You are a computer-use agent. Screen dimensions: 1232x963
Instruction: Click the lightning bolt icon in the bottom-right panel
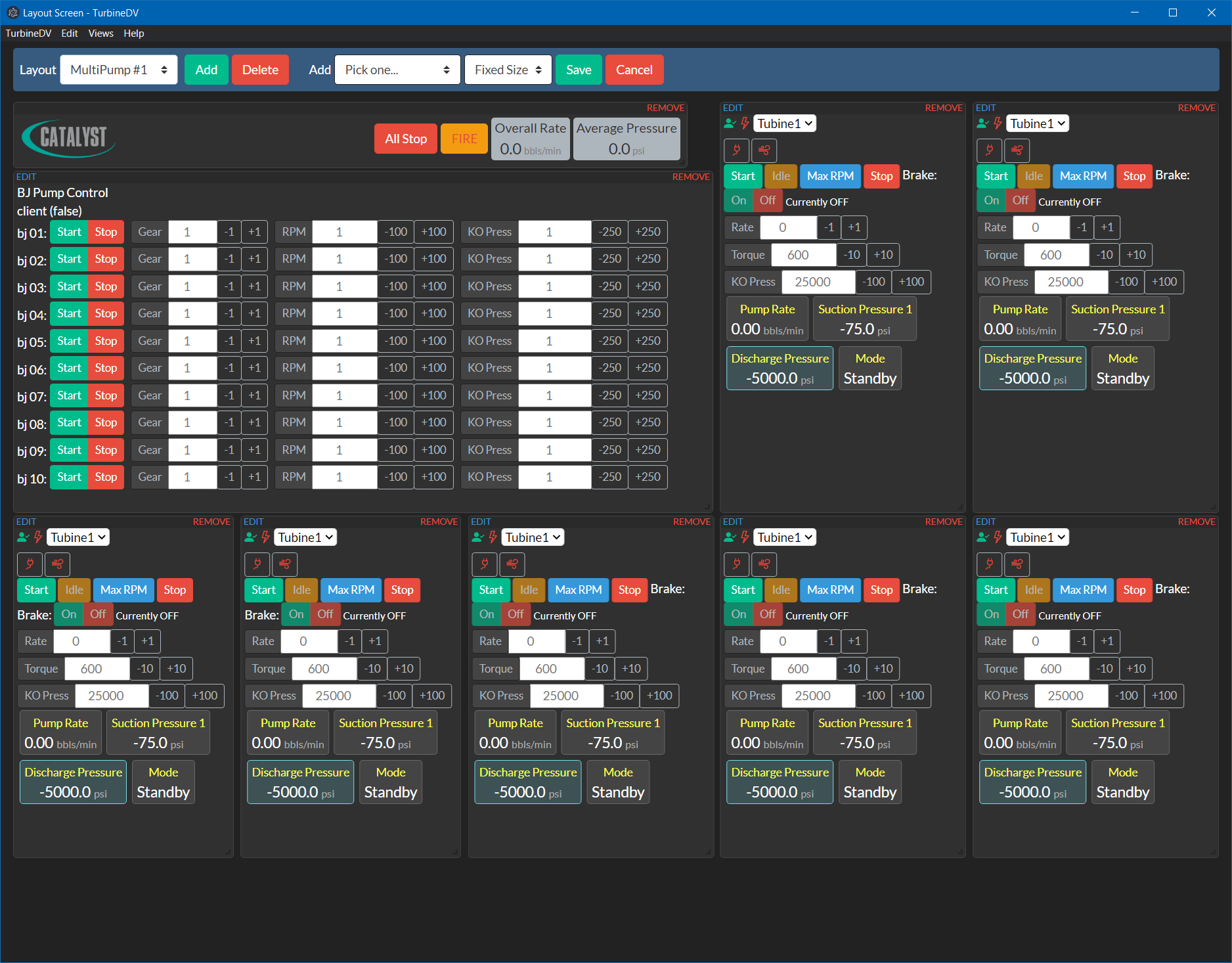(x=998, y=537)
